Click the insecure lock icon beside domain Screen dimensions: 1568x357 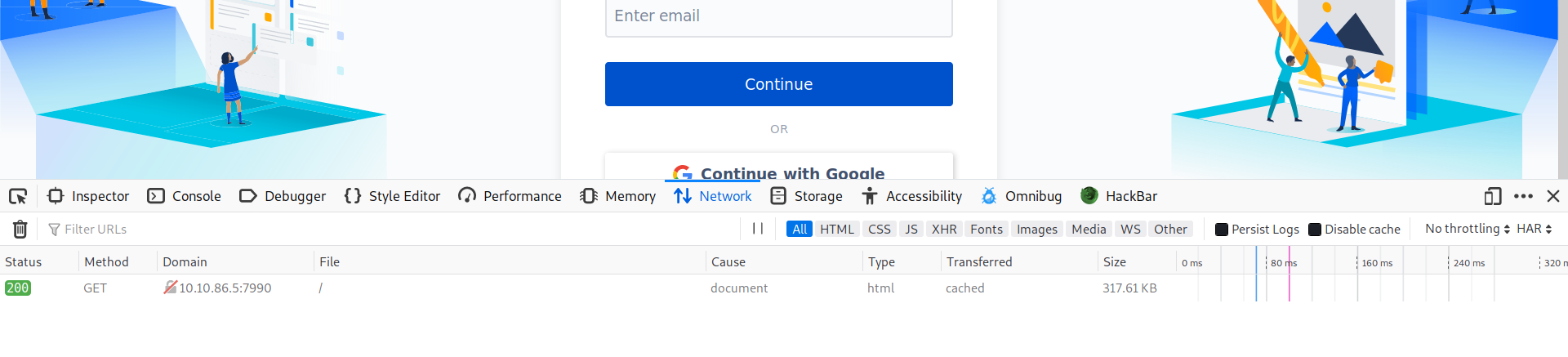click(170, 288)
